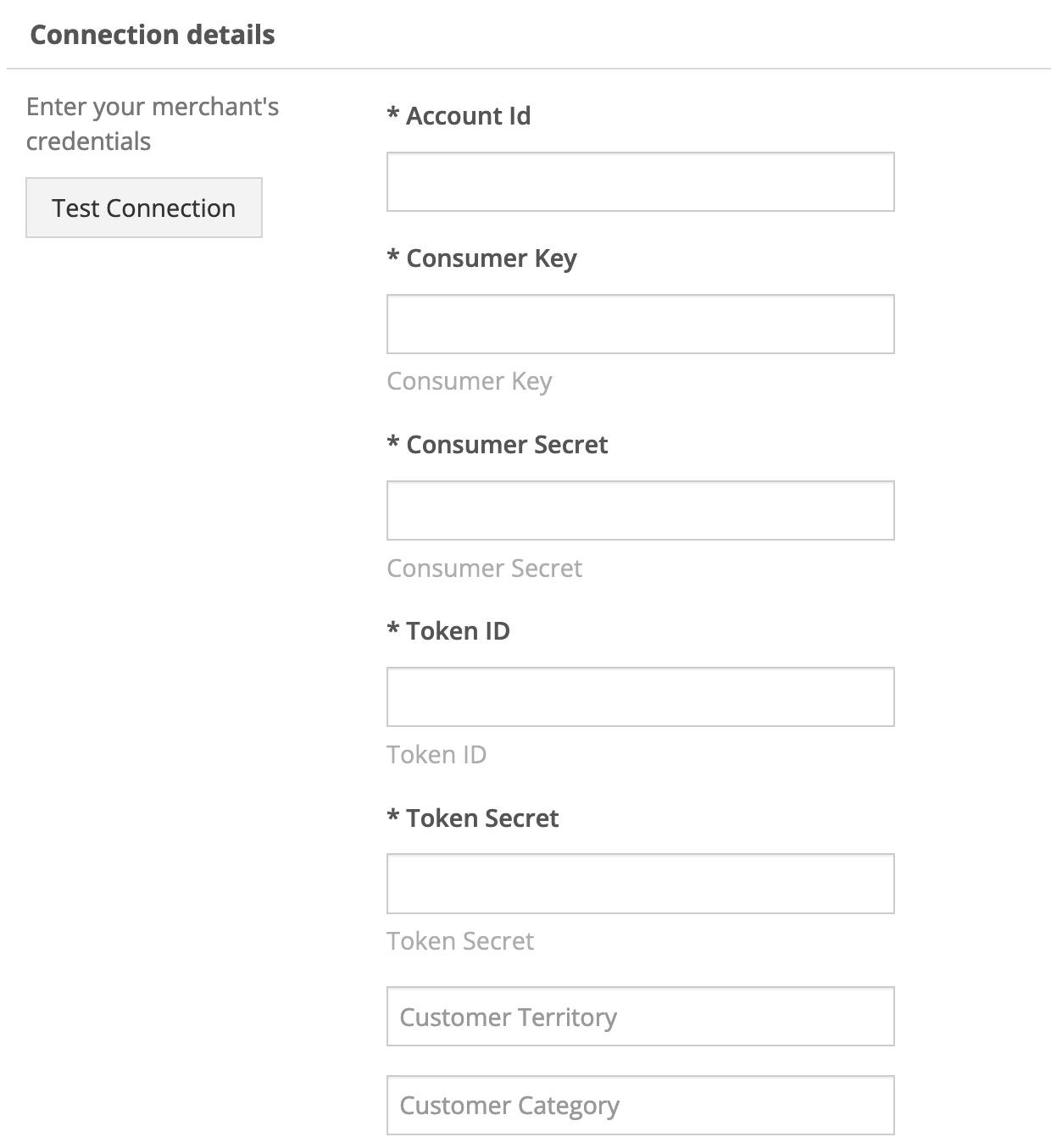Screen dimensions: 1051x1148
Task: Click the gray Consumer Secret hint text
Action: pyautogui.click(x=484, y=568)
